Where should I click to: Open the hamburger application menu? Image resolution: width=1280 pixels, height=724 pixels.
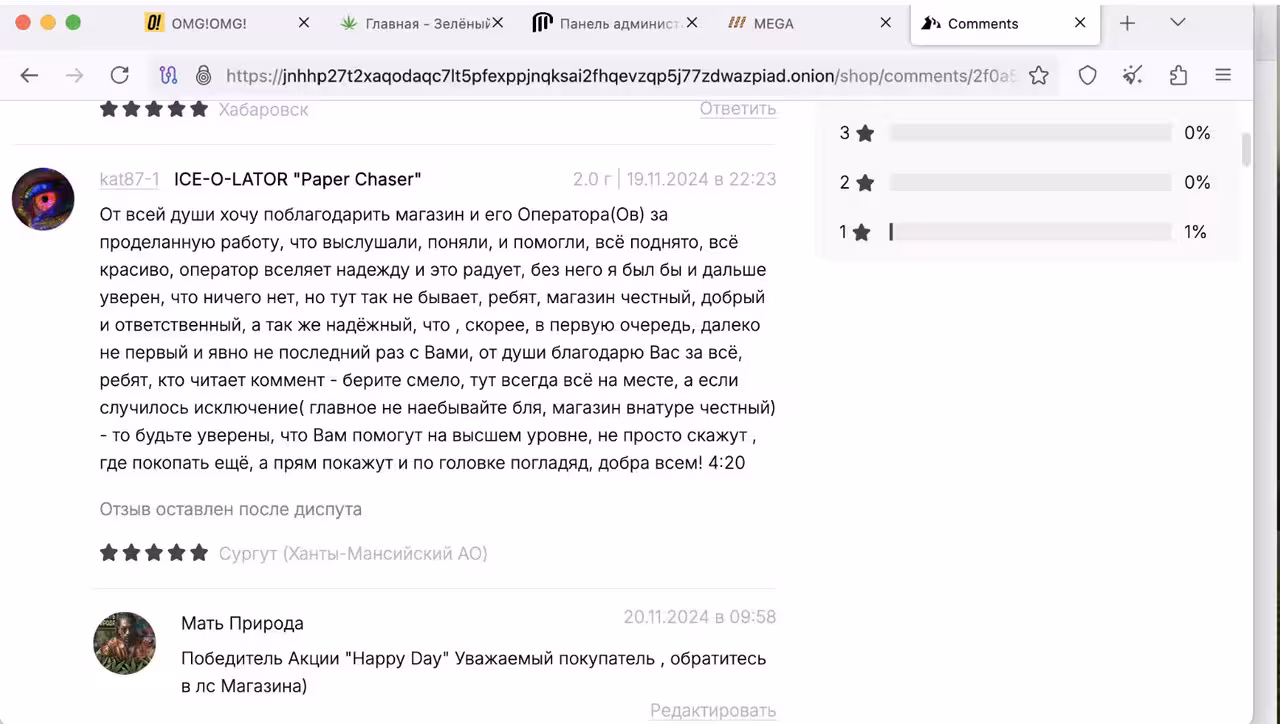[1223, 75]
